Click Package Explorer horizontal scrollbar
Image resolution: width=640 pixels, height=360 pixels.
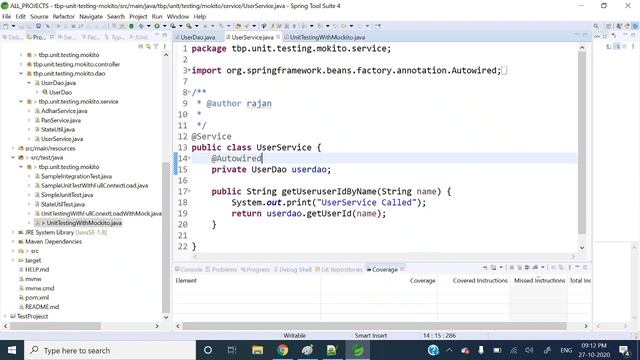(55, 326)
